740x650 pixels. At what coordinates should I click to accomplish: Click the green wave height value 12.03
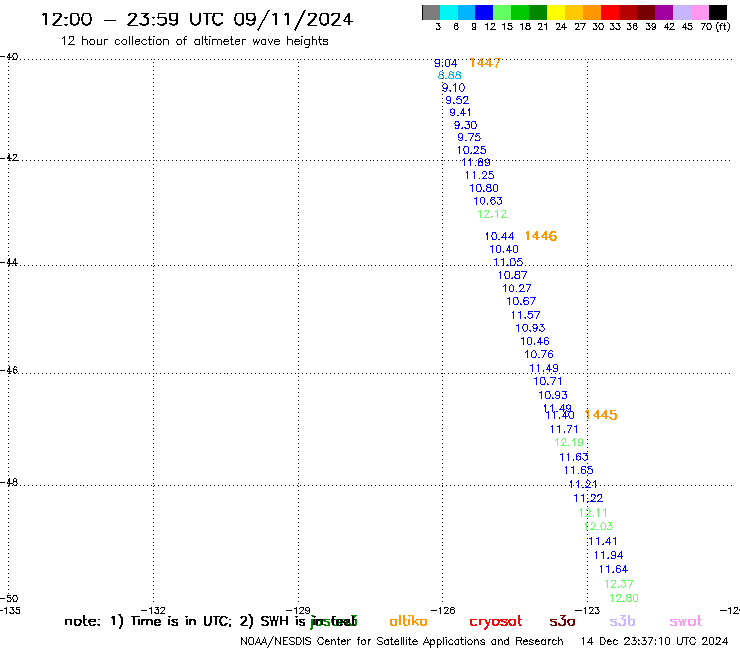coord(599,526)
